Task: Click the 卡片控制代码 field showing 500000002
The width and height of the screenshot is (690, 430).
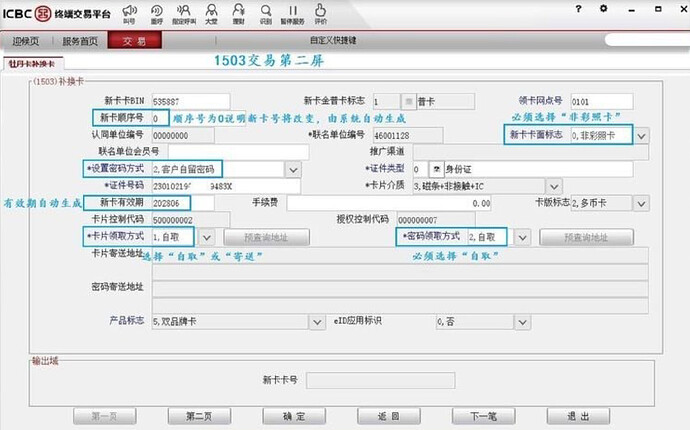Action: coord(191,220)
